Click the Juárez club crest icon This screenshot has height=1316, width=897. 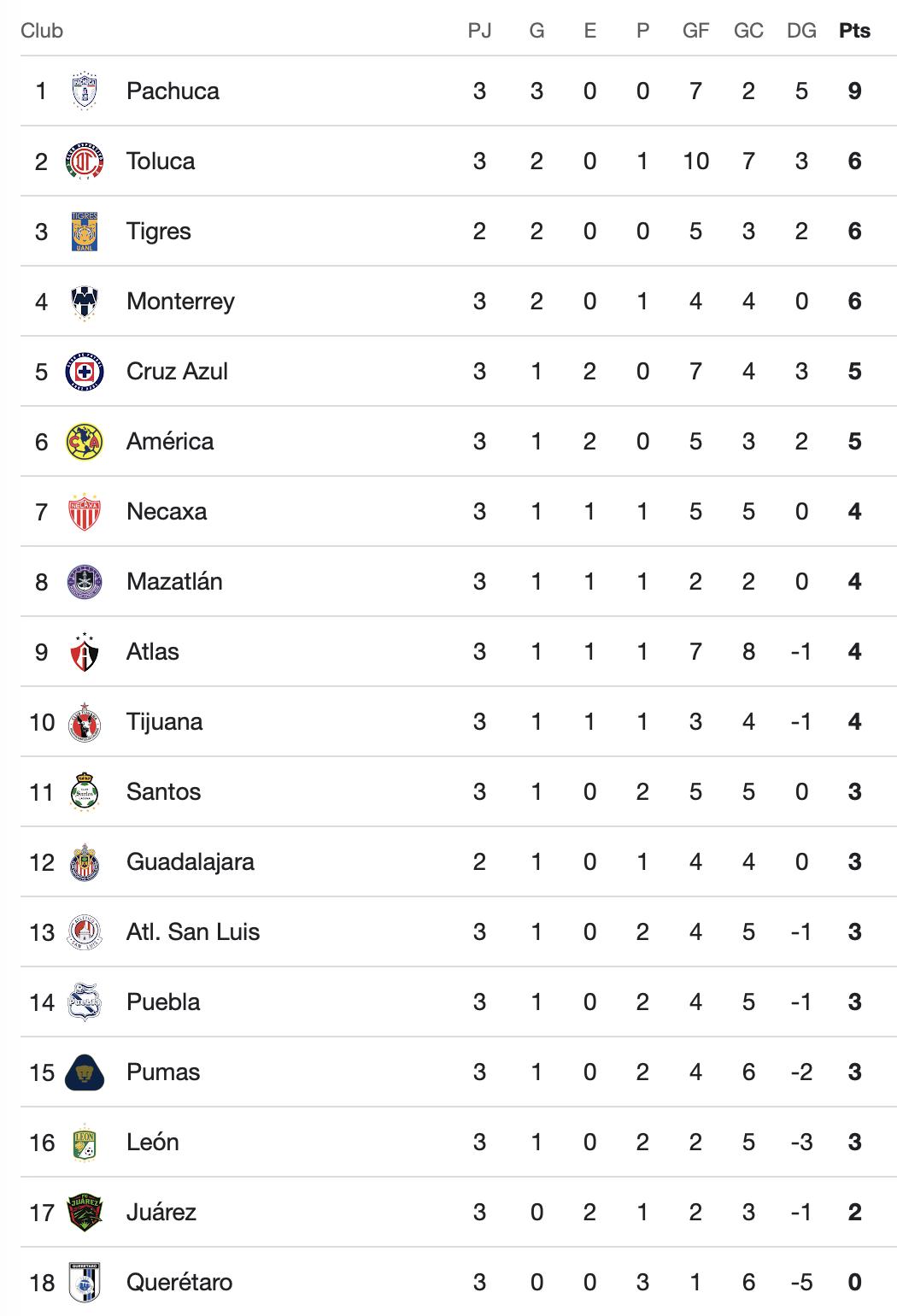tap(85, 1213)
